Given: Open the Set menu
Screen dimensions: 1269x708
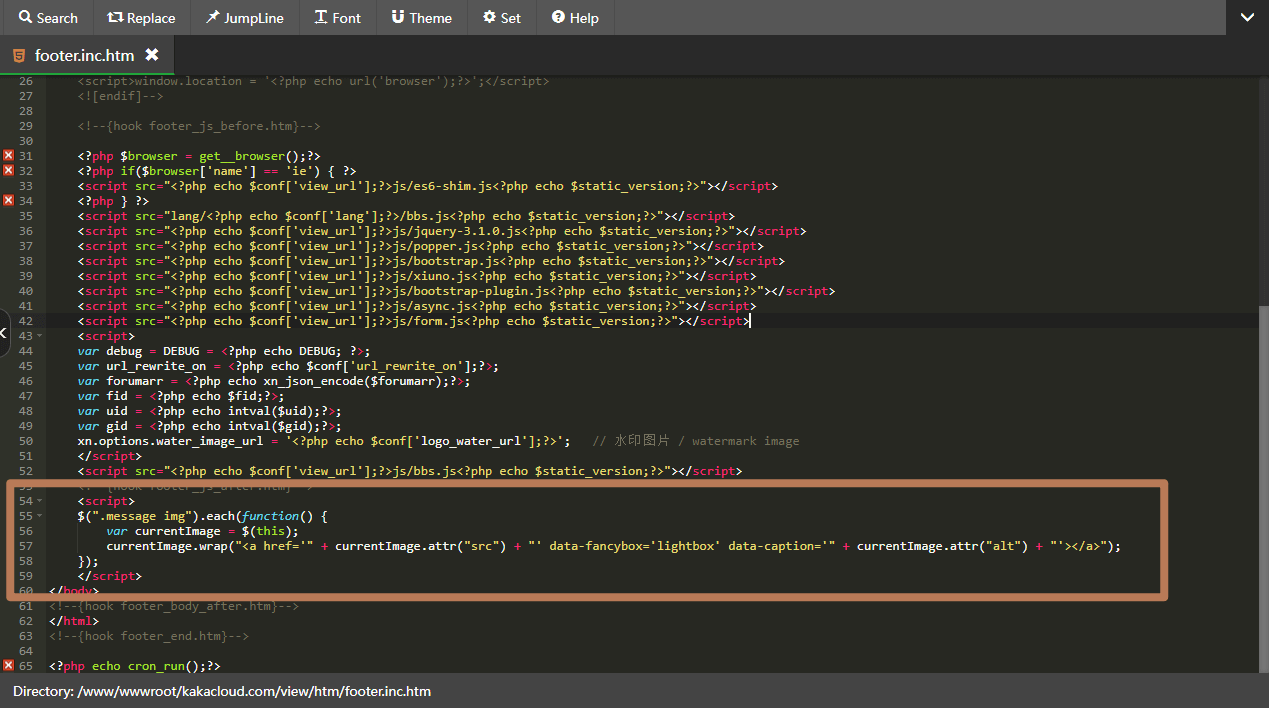Looking at the screenshot, I should click(x=502, y=18).
